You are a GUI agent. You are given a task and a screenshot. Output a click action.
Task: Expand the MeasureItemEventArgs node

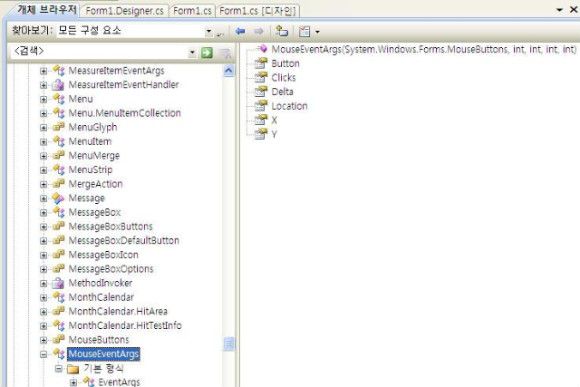[x=43, y=71]
